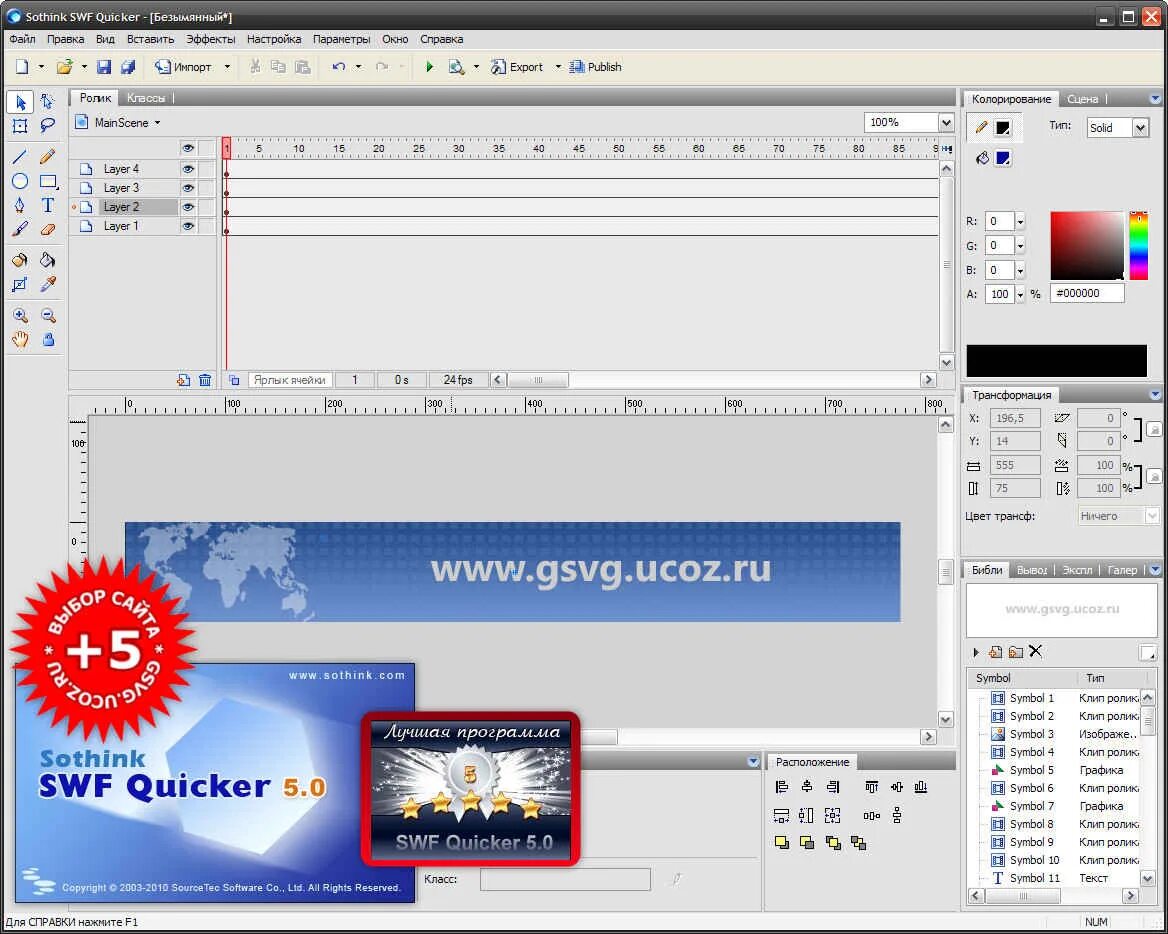Select the Rectangle shape tool
This screenshot has width=1168, height=934.
click(x=48, y=181)
